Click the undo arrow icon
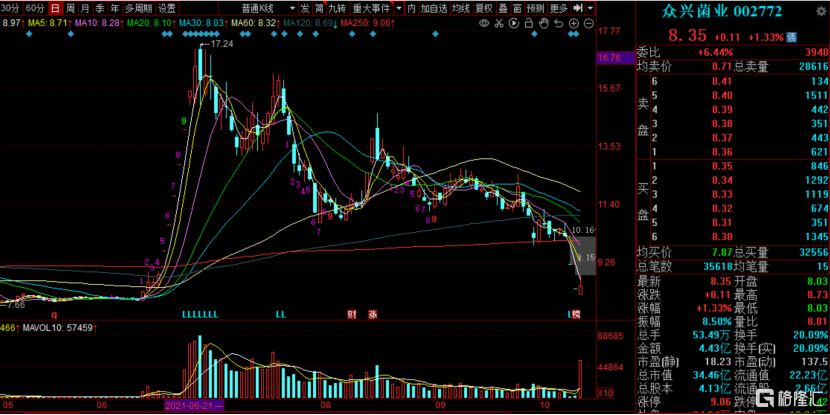 [558, 23]
